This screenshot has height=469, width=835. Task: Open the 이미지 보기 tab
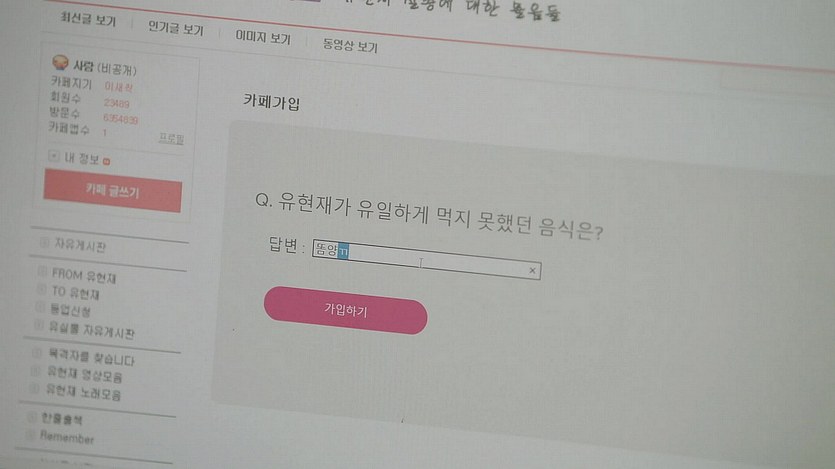pos(263,37)
